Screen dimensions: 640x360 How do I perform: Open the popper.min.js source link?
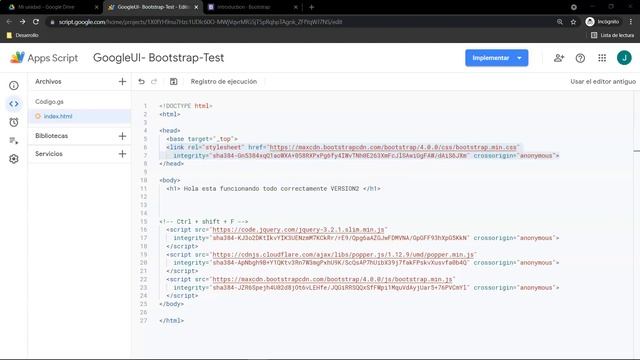click(x=343, y=254)
